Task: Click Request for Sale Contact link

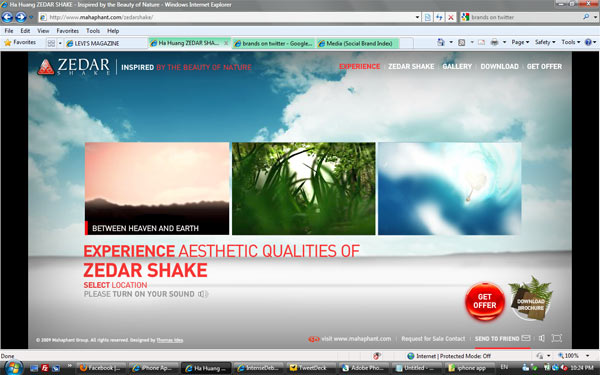Action: (433, 339)
